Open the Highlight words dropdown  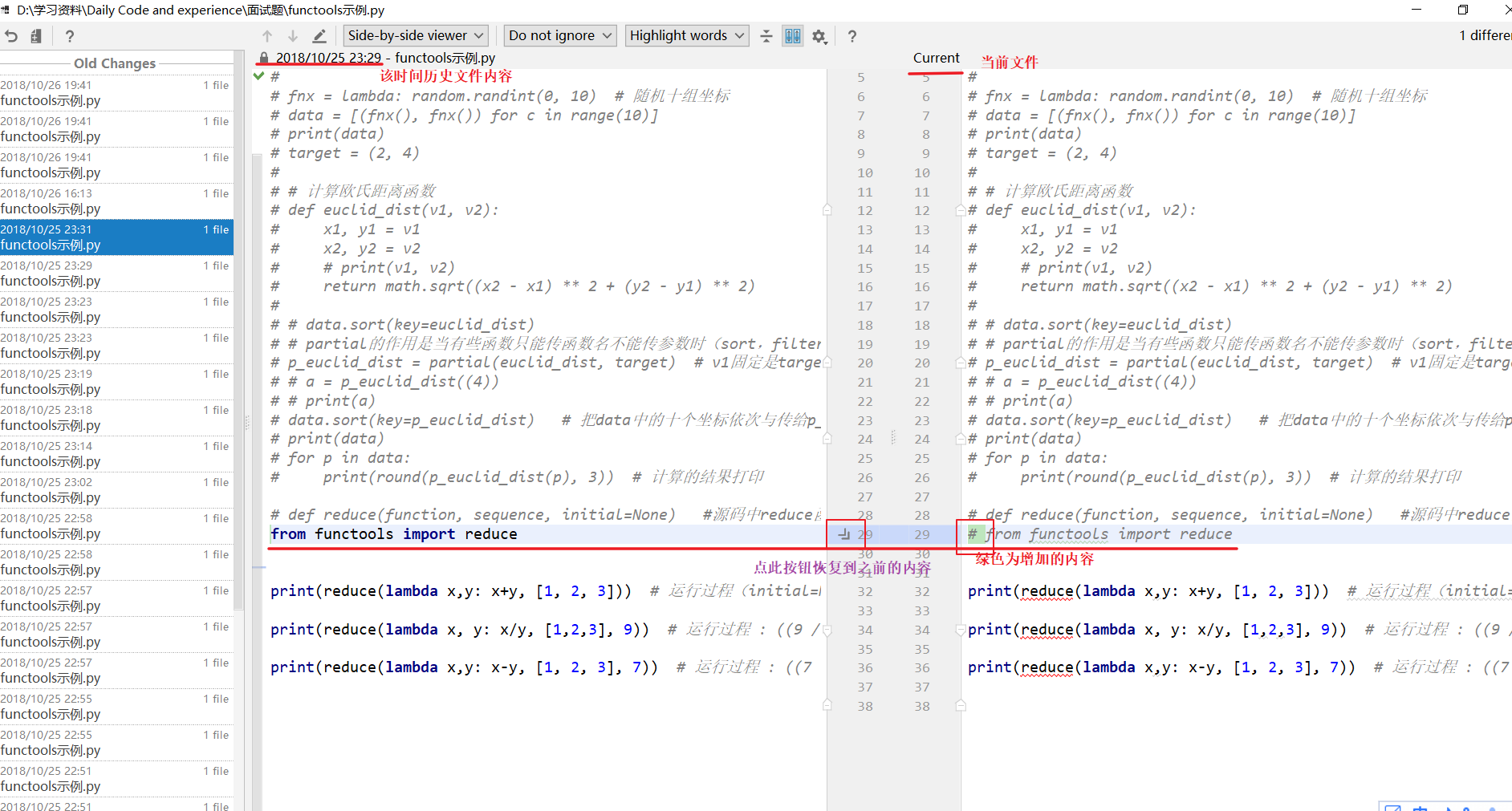tap(686, 35)
